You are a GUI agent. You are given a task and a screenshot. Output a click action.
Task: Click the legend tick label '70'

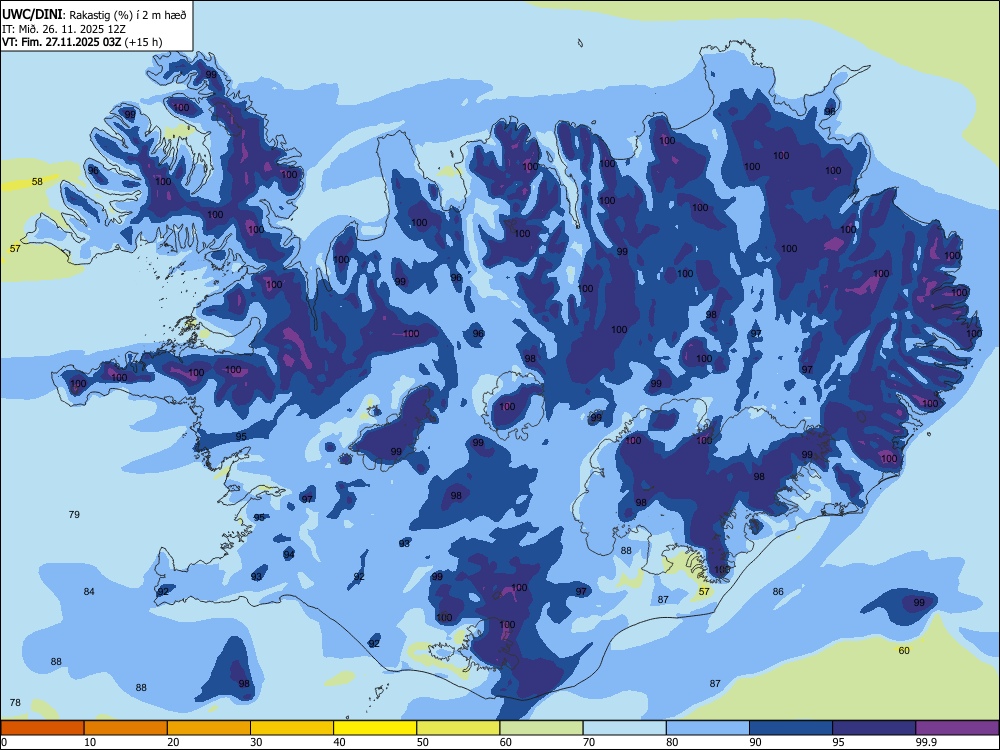(x=589, y=742)
